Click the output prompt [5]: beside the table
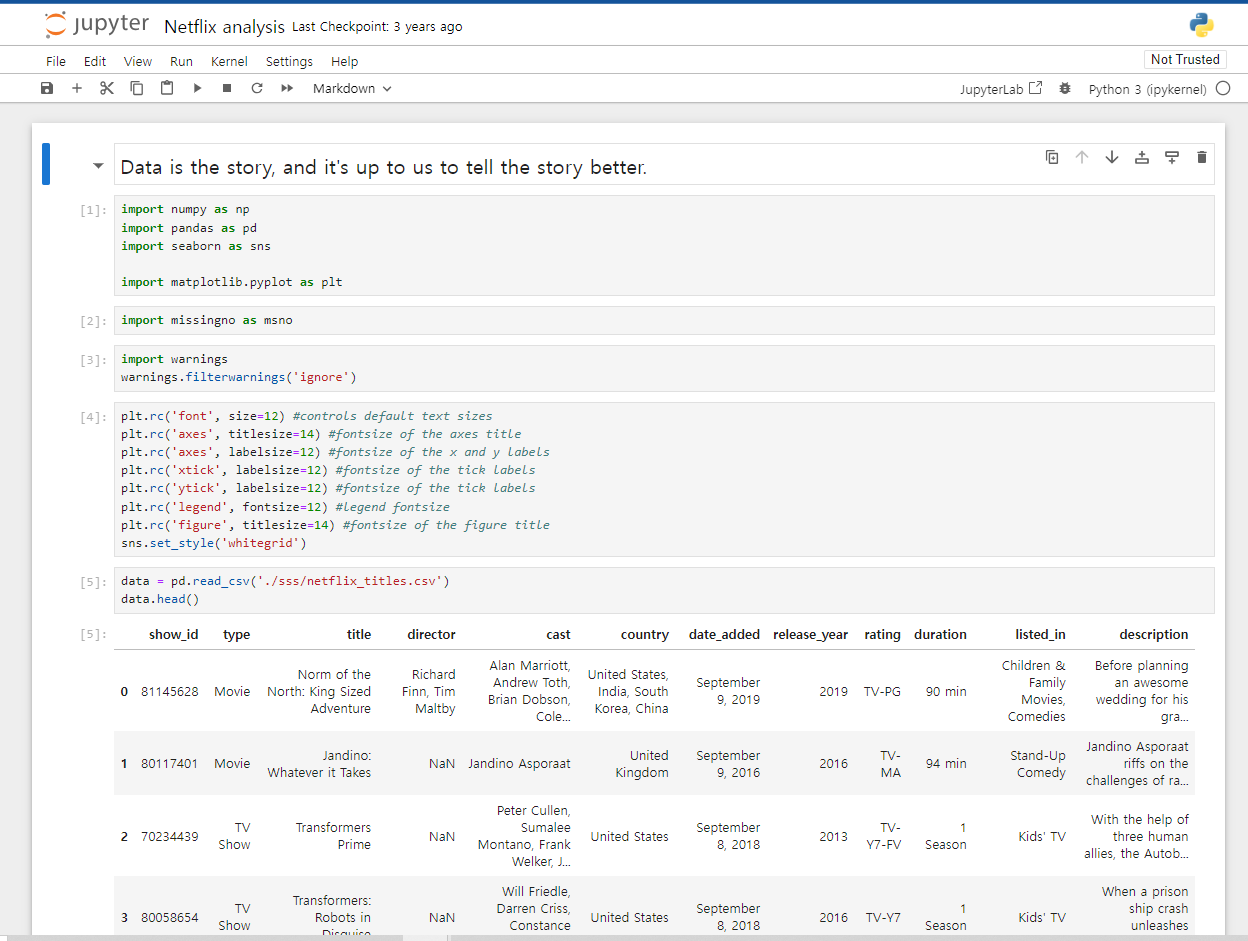The image size is (1248, 941). (x=92, y=634)
